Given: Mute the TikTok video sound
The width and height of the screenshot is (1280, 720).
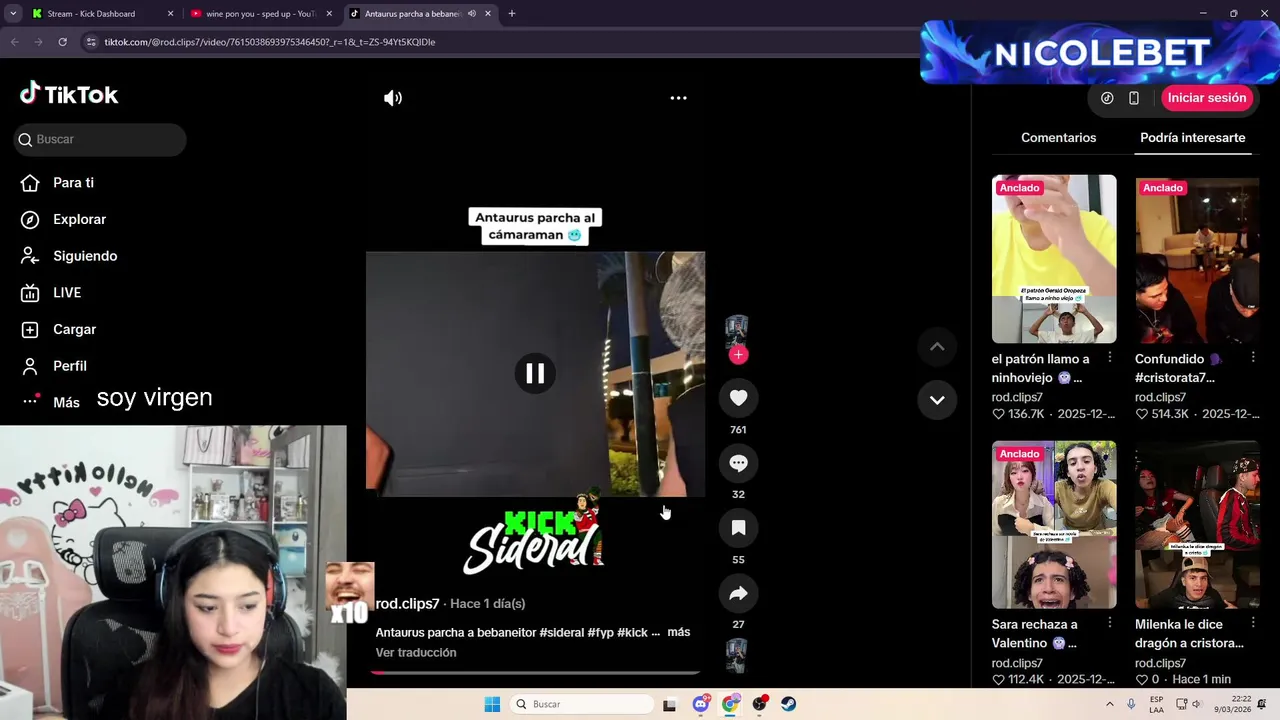Looking at the screenshot, I should 393,98.
